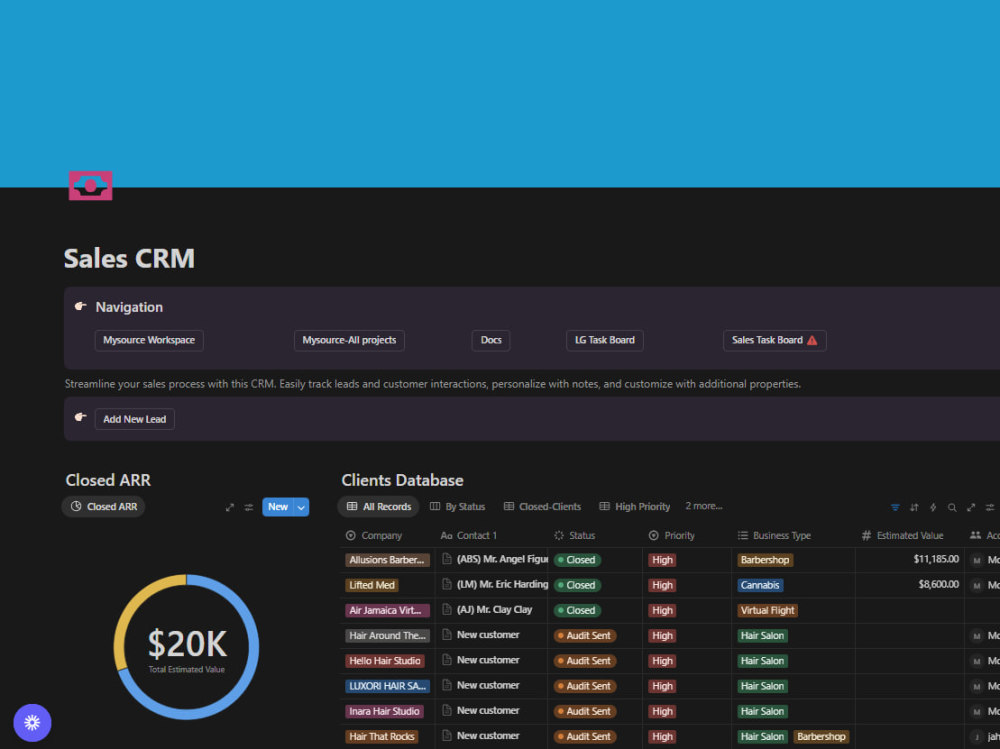Click the pointing hand icon beside Add New Lead
This screenshot has height=749, width=1000.
80,417
